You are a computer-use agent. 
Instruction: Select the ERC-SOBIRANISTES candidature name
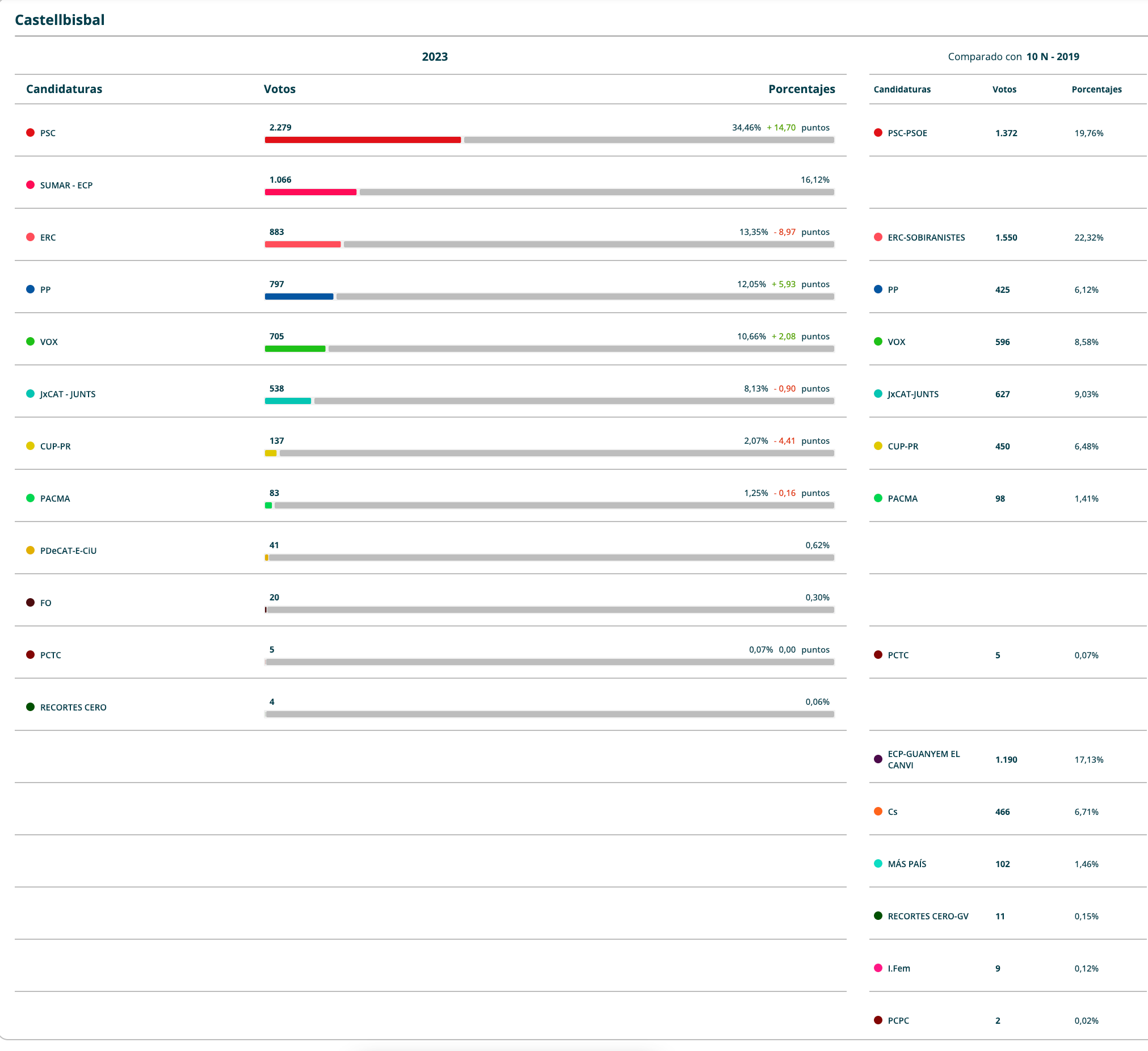(x=926, y=237)
